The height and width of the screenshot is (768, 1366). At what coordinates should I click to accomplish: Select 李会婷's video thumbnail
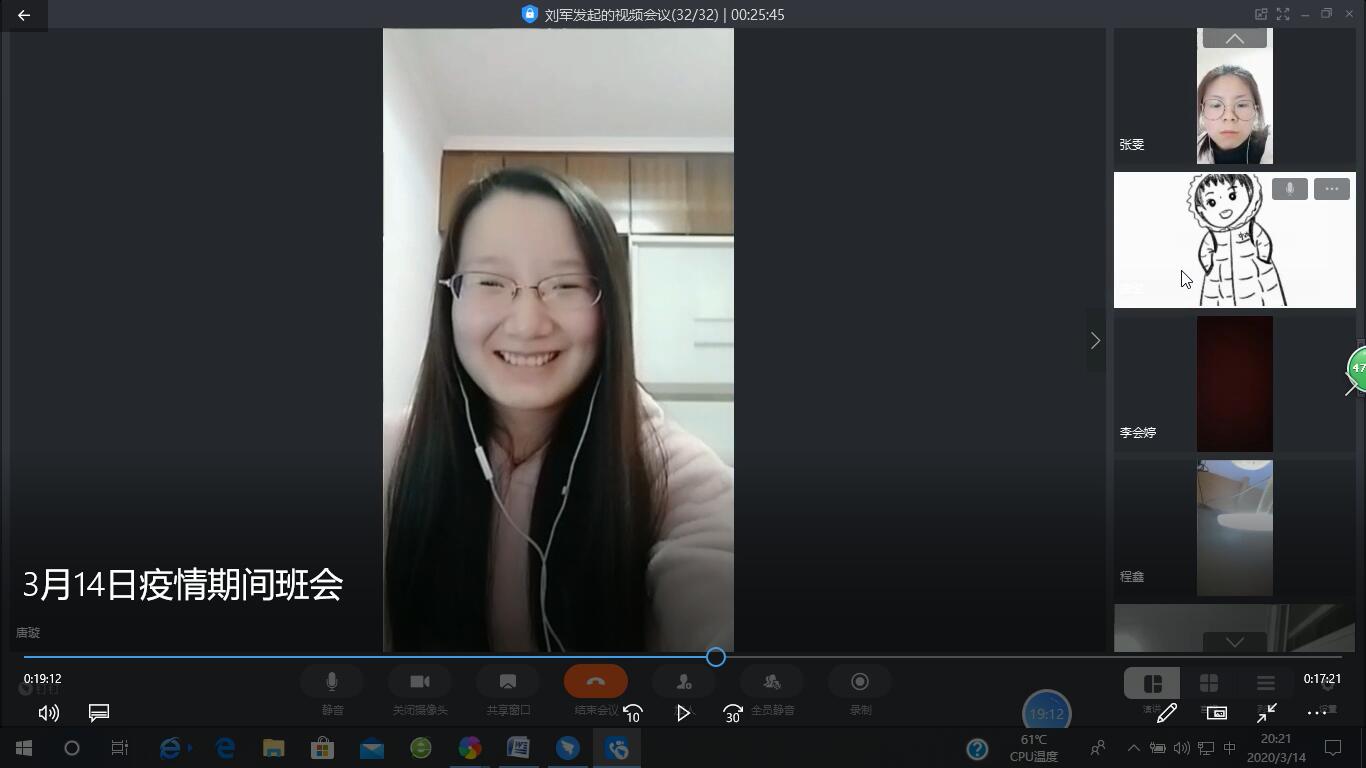[1234, 384]
